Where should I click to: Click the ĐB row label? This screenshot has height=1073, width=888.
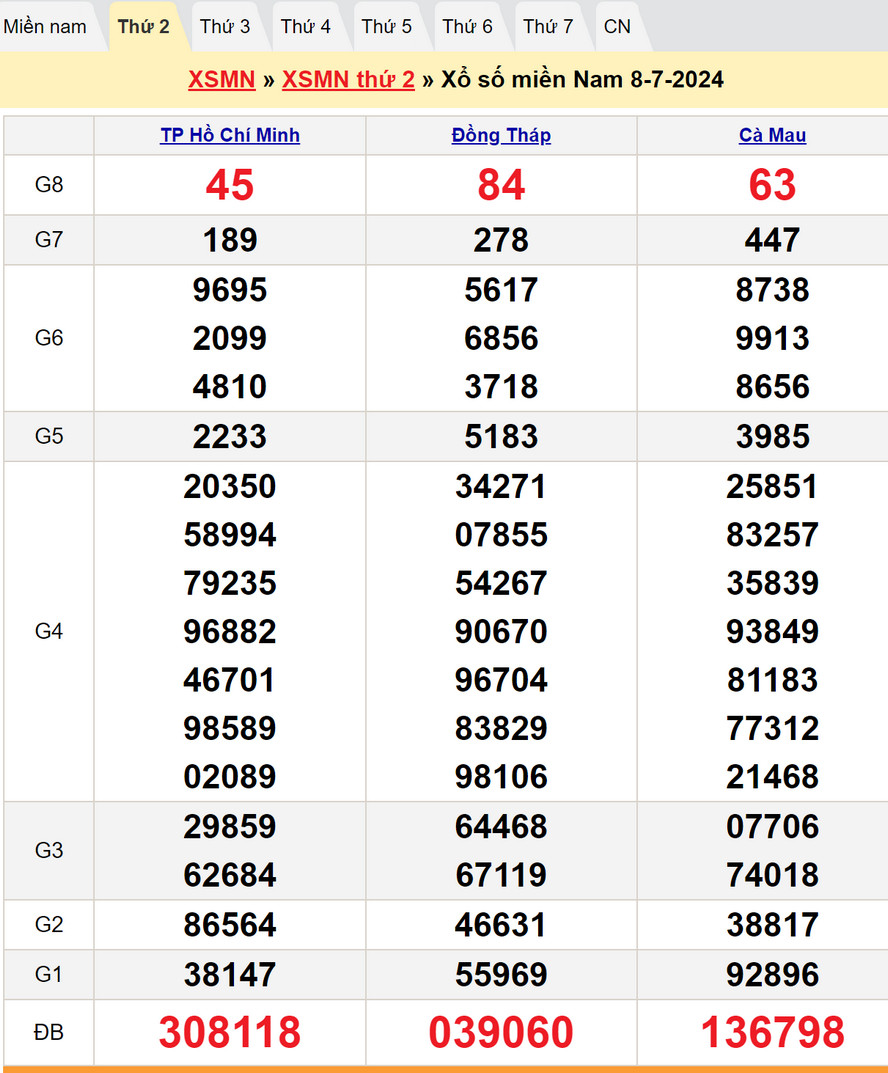click(49, 1032)
